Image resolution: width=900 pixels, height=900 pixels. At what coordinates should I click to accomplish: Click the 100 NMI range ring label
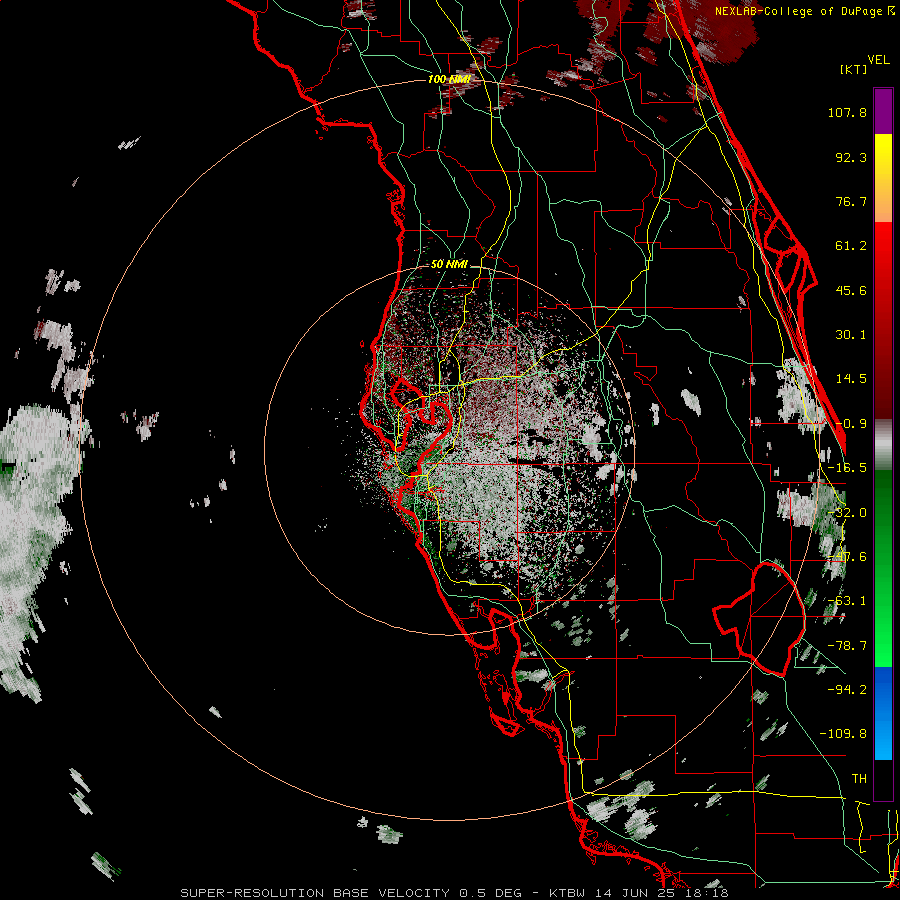click(x=449, y=79)
